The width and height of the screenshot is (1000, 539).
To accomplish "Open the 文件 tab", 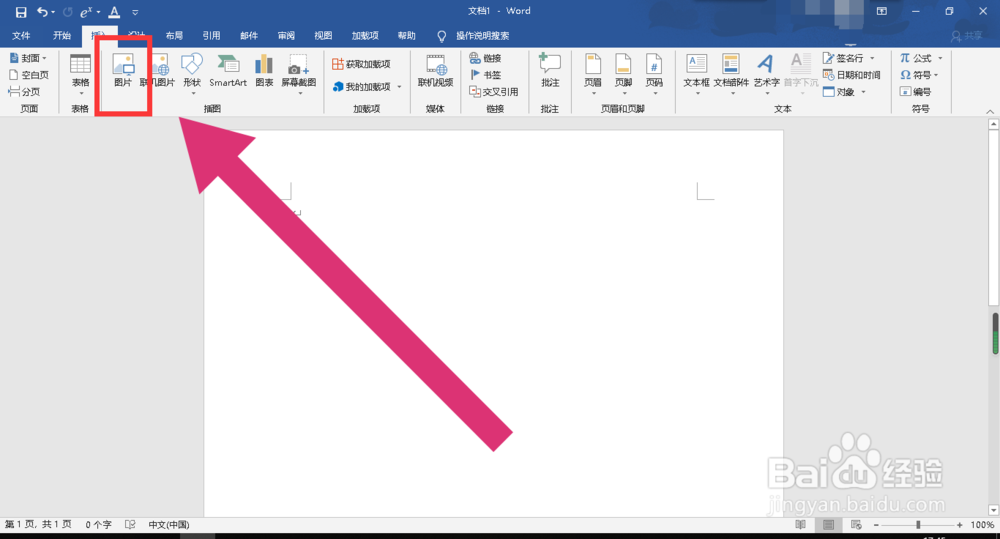I will (21, 36).
